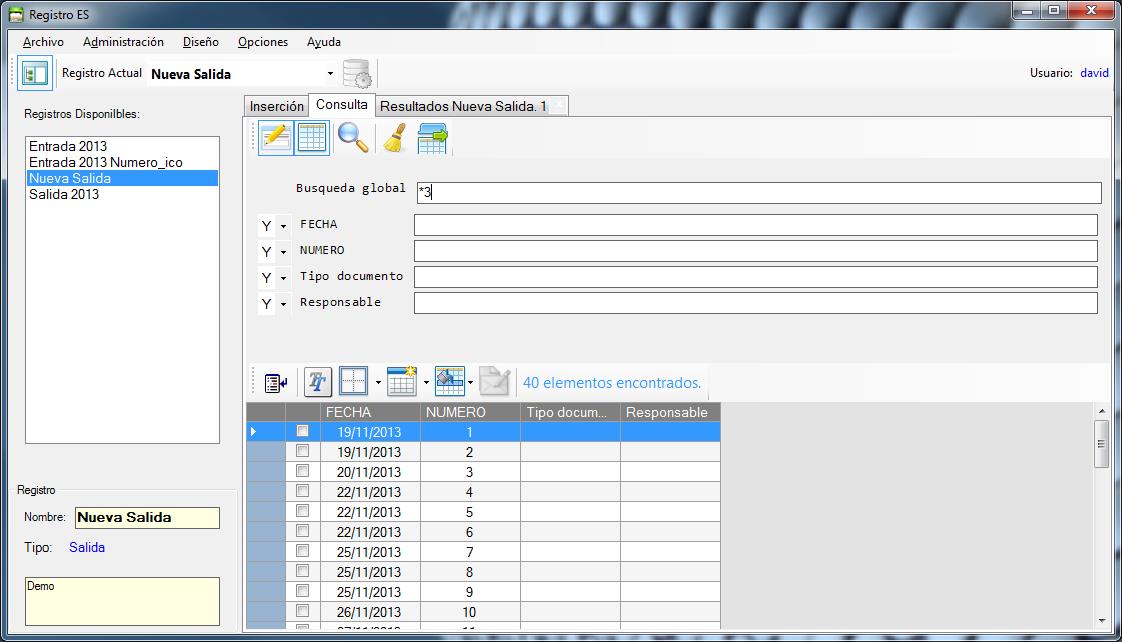
Task: Toggle the grid view icon in query toolbar
Action: pyautogui.click(x=312, y=138)
